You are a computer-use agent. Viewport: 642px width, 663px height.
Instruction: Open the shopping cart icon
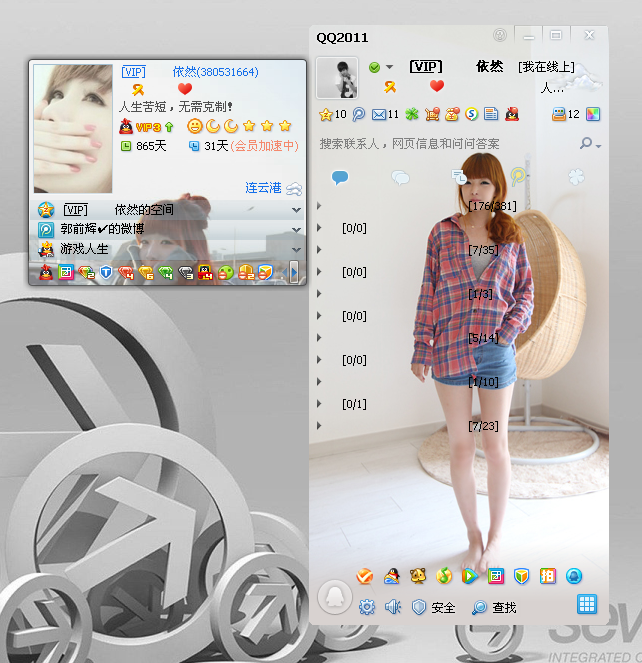(x=432, y=114)
